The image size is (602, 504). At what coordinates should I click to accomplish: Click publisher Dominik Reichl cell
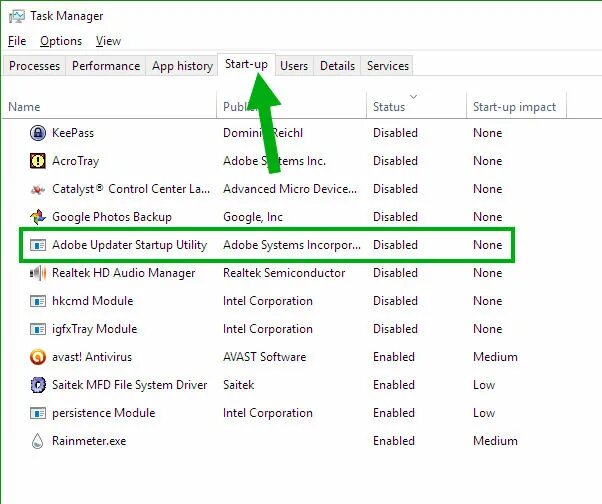pyautogui.click(x=263, y=133)
